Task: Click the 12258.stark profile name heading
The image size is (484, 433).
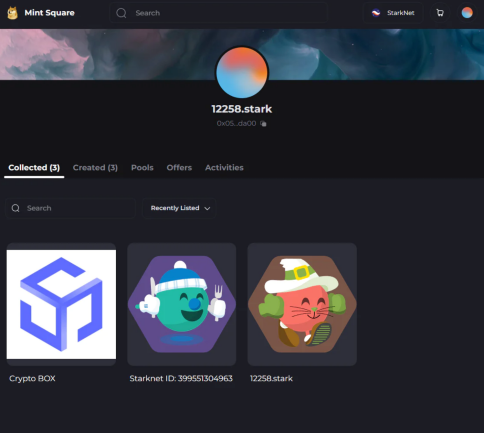Action: coord(242,109)
